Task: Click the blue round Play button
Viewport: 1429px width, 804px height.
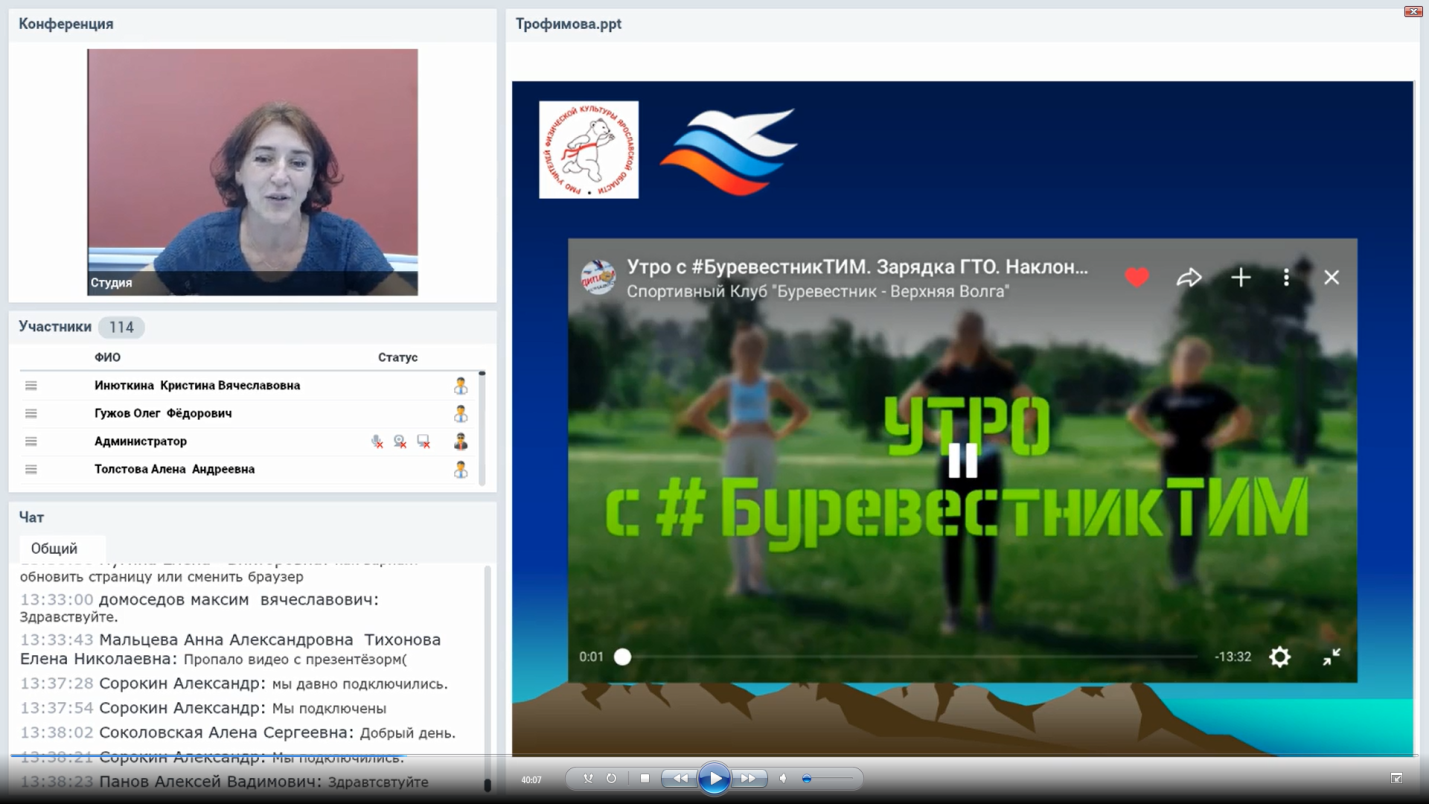Action: (714, 778)
